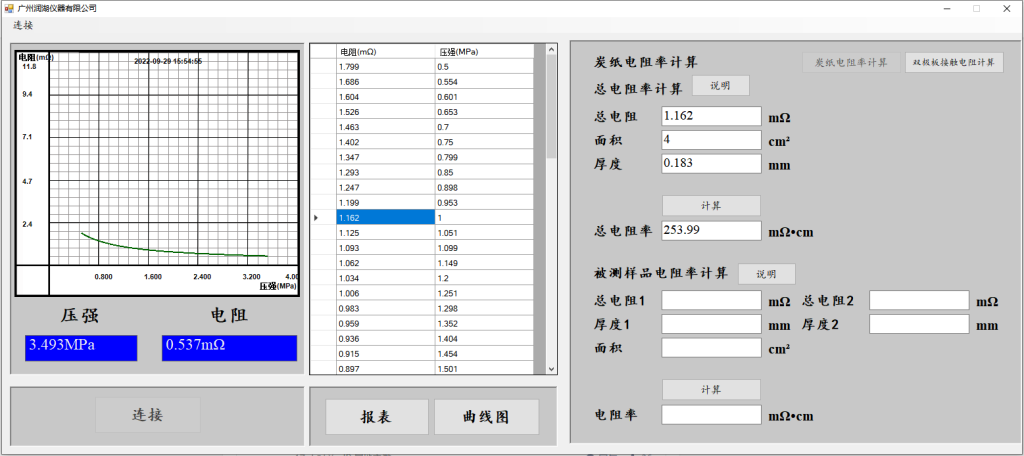Screen dimensions: 1024x456
Task: Switch to 双极板接触电阻计算 tab button
Action: [x=953, y=62]
